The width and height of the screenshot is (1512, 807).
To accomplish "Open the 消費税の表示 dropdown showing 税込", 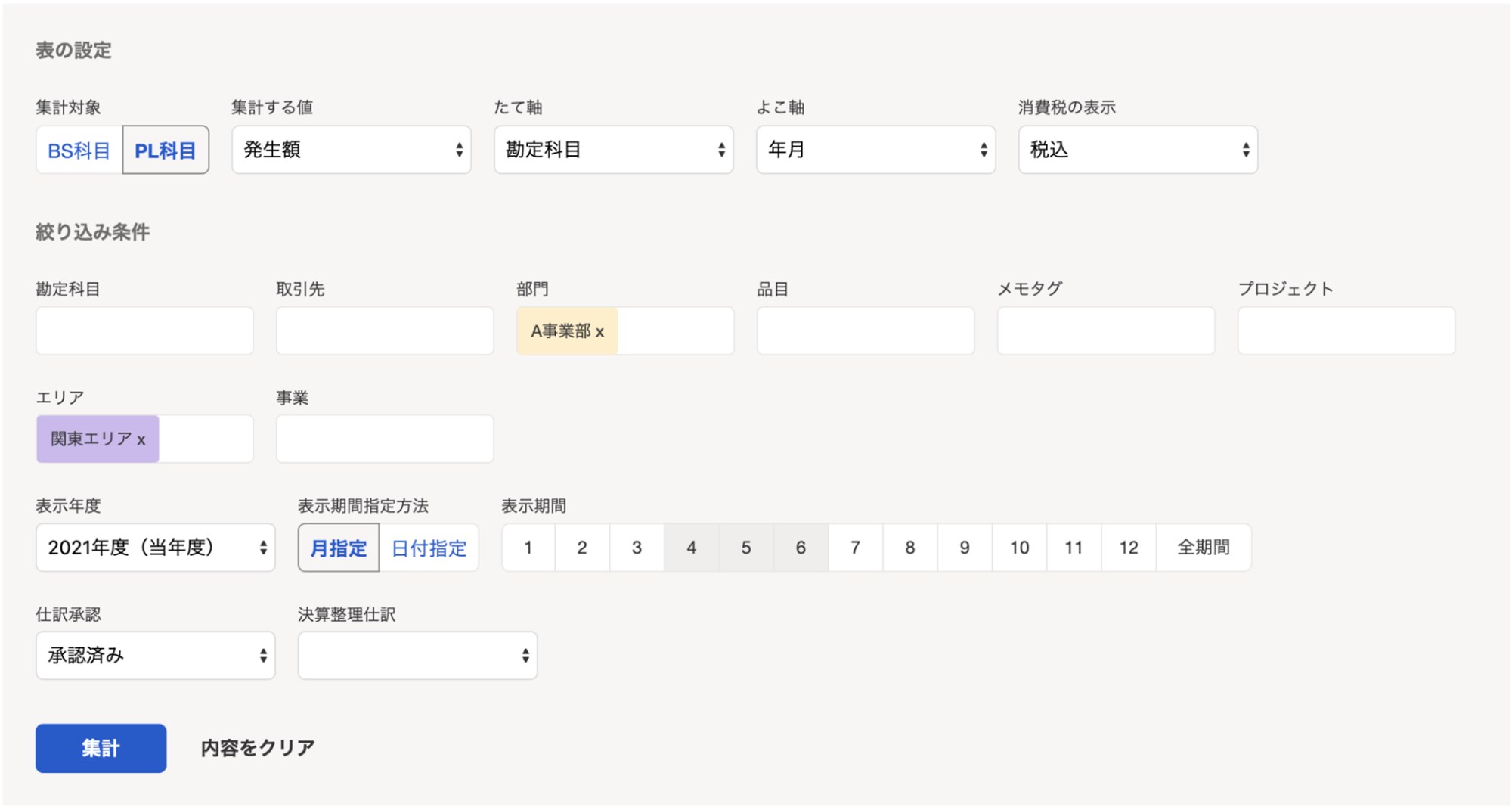I will (x=1137, y=150).
